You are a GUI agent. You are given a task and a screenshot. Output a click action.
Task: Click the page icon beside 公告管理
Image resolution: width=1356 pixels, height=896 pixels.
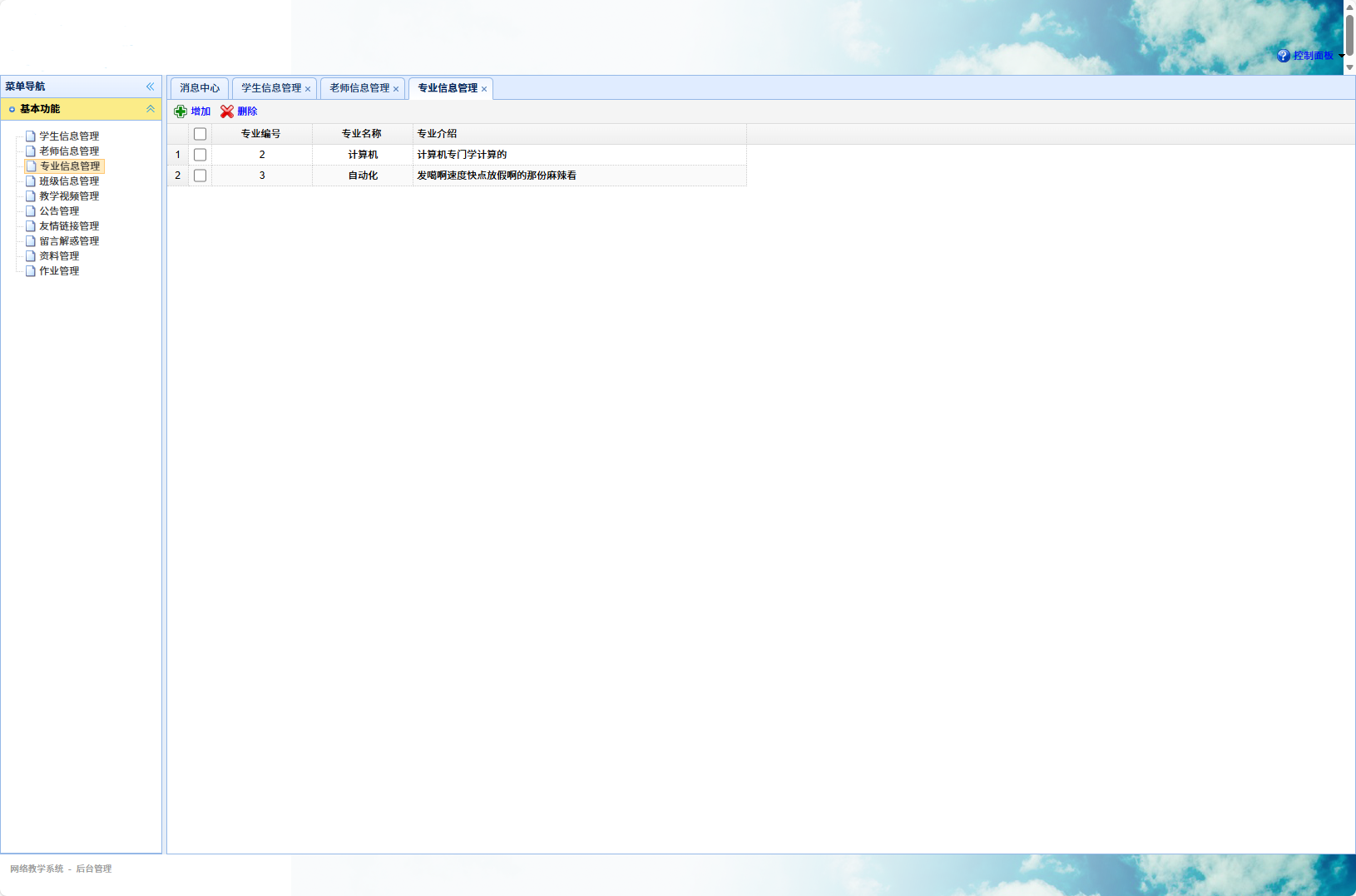click(x=31, y=211)
